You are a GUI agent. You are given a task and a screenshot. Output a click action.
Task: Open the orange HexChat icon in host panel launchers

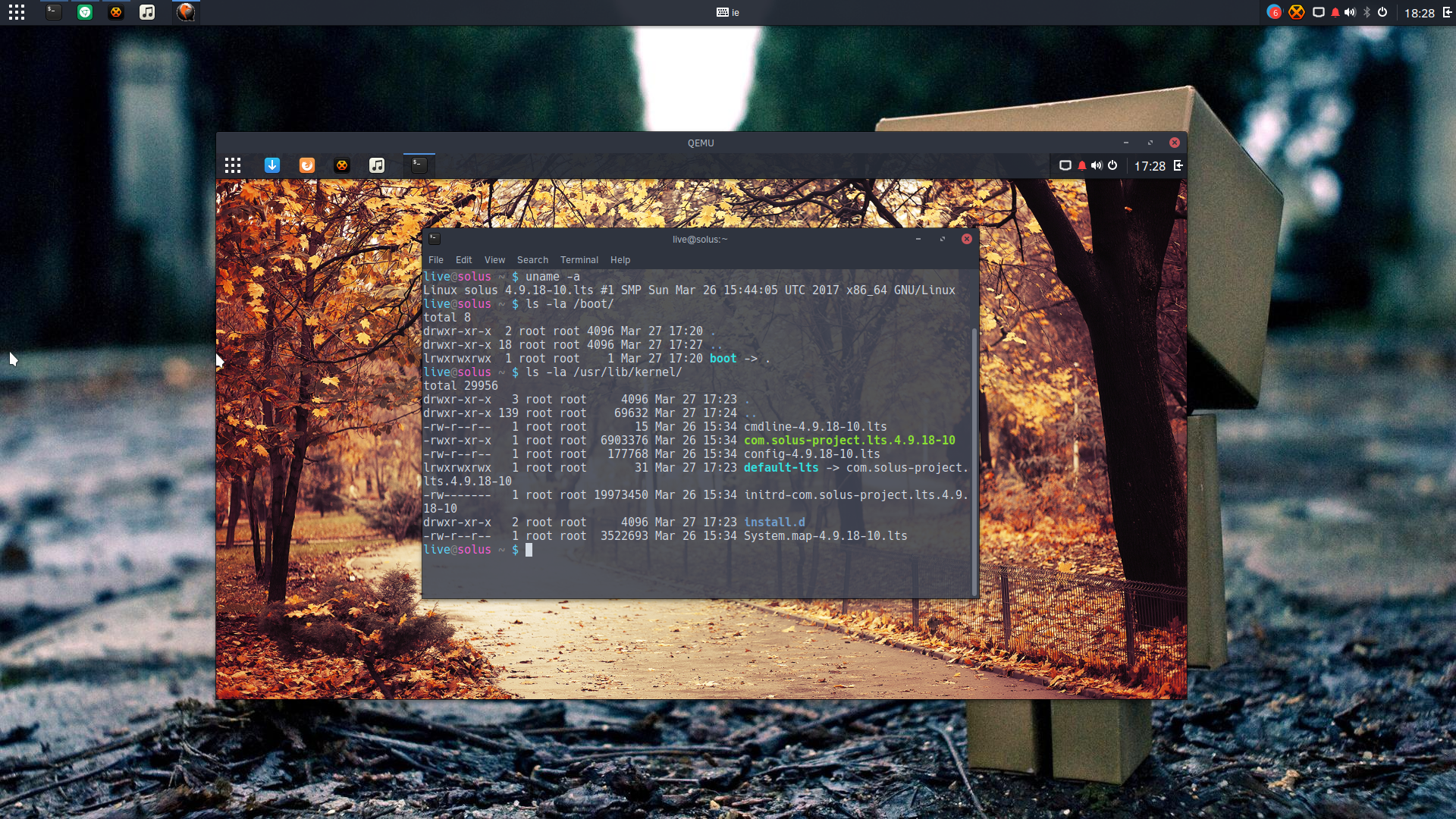click(116, 12)
